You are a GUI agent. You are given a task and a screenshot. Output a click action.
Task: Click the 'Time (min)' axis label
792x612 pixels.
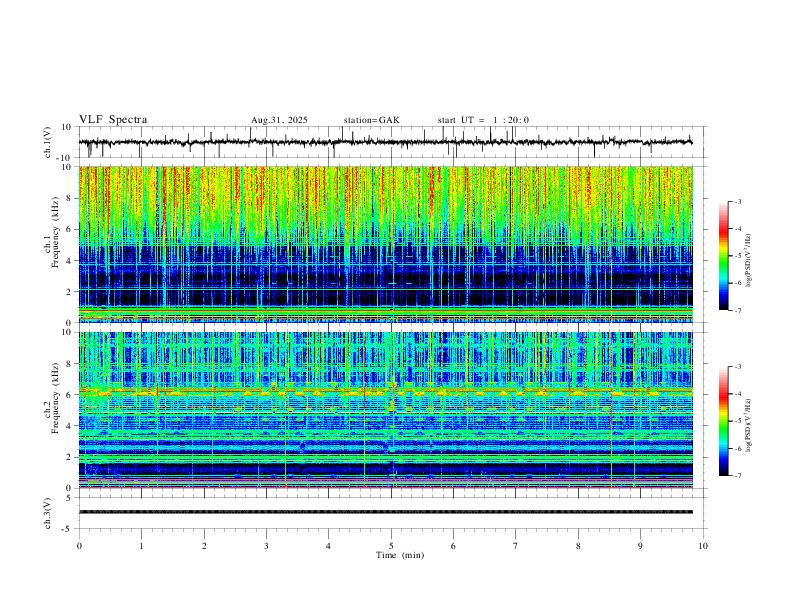(400, 555)
